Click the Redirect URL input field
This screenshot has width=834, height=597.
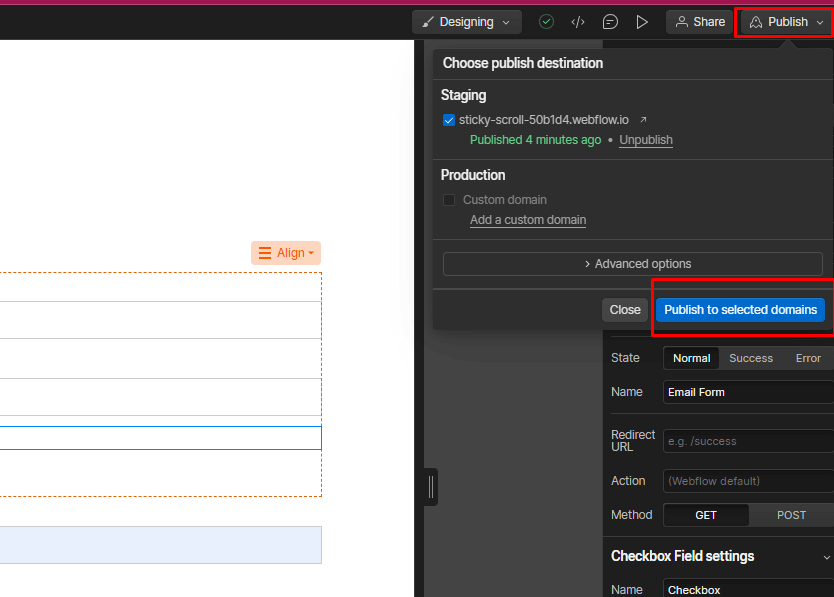[x=748, y=441]
